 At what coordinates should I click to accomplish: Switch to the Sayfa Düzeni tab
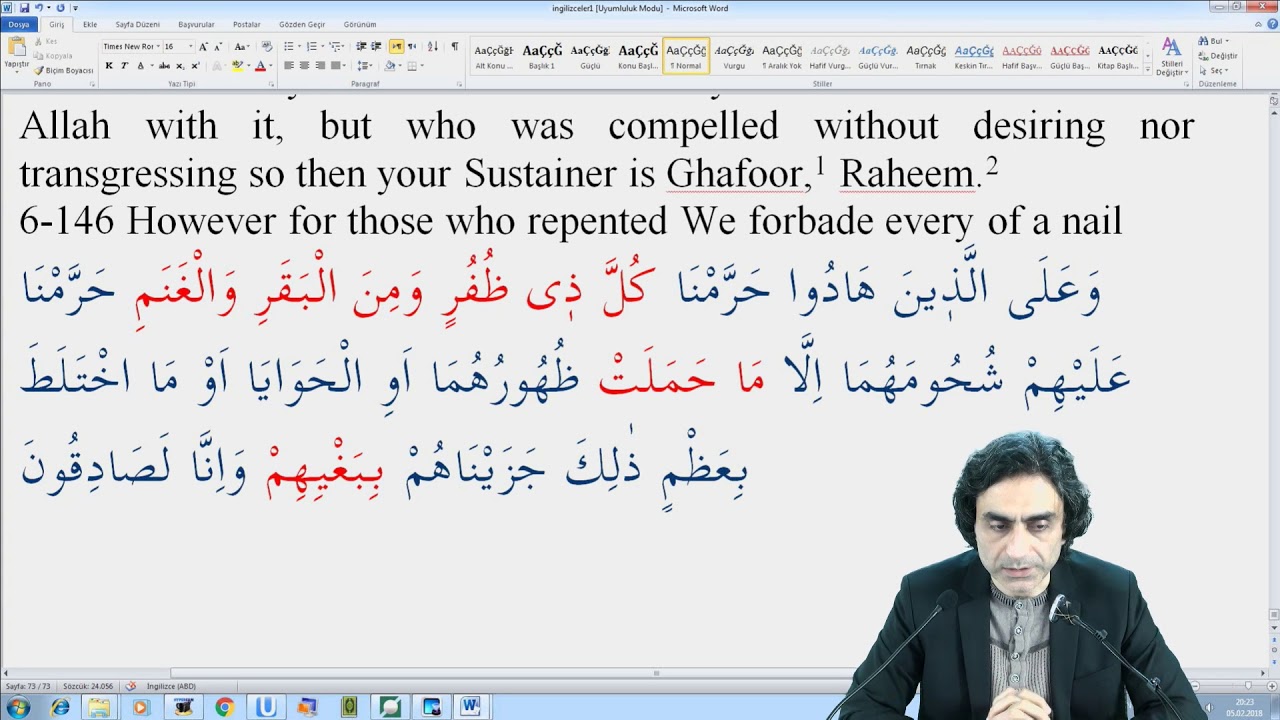(138, 24)
